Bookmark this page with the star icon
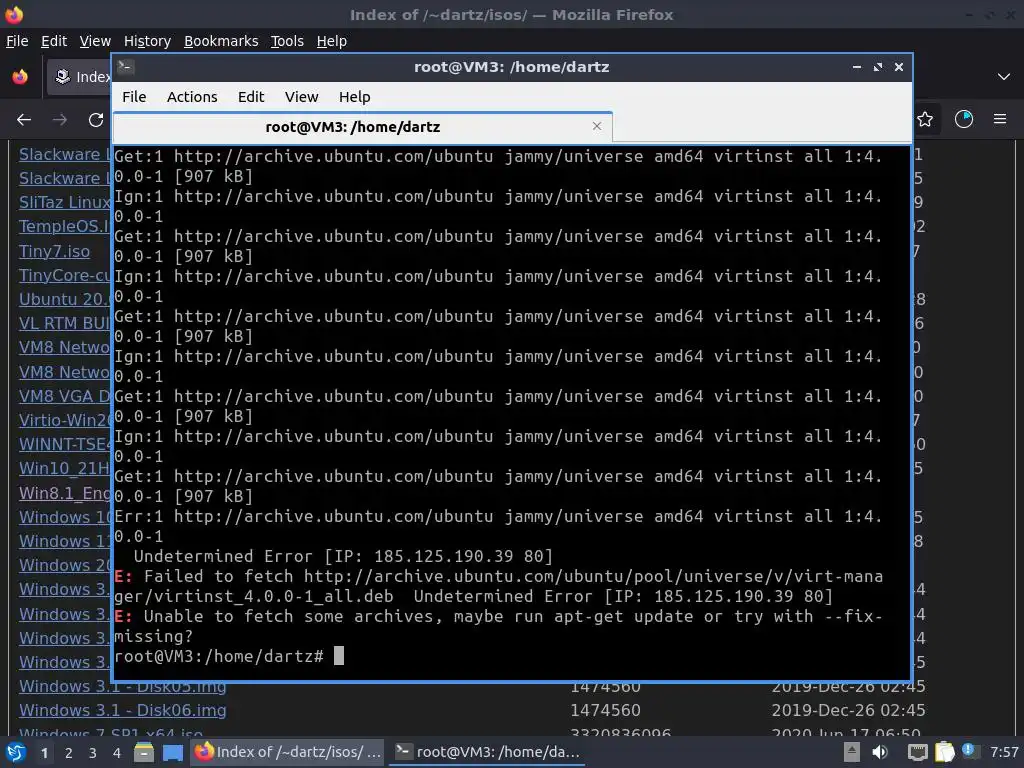This screenshot has width=1024, height=768. 925,120
